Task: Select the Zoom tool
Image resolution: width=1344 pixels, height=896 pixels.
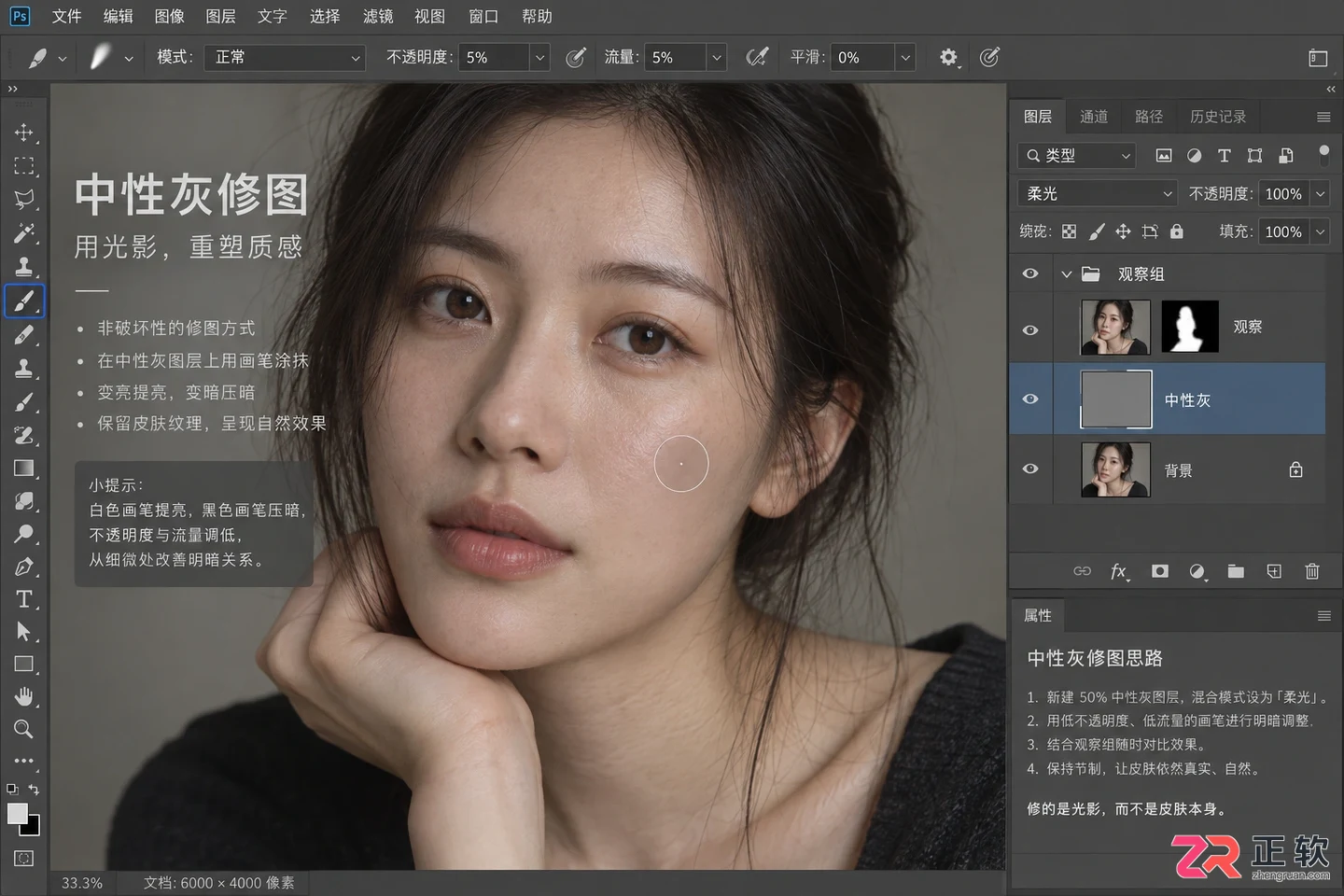Action: point(24,729)
